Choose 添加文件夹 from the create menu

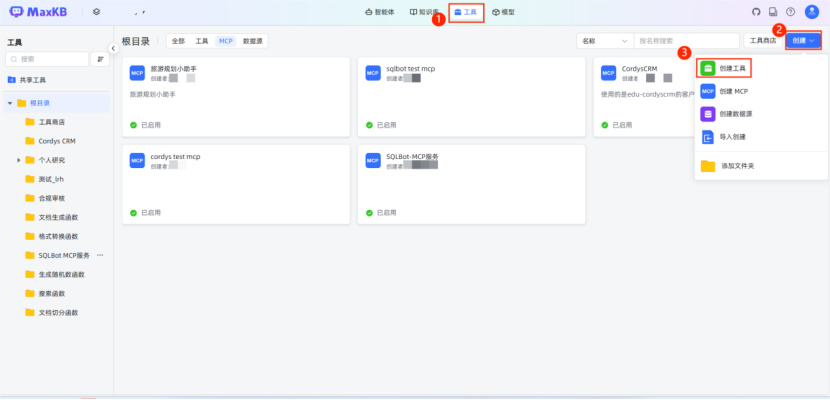pos(761,166)
